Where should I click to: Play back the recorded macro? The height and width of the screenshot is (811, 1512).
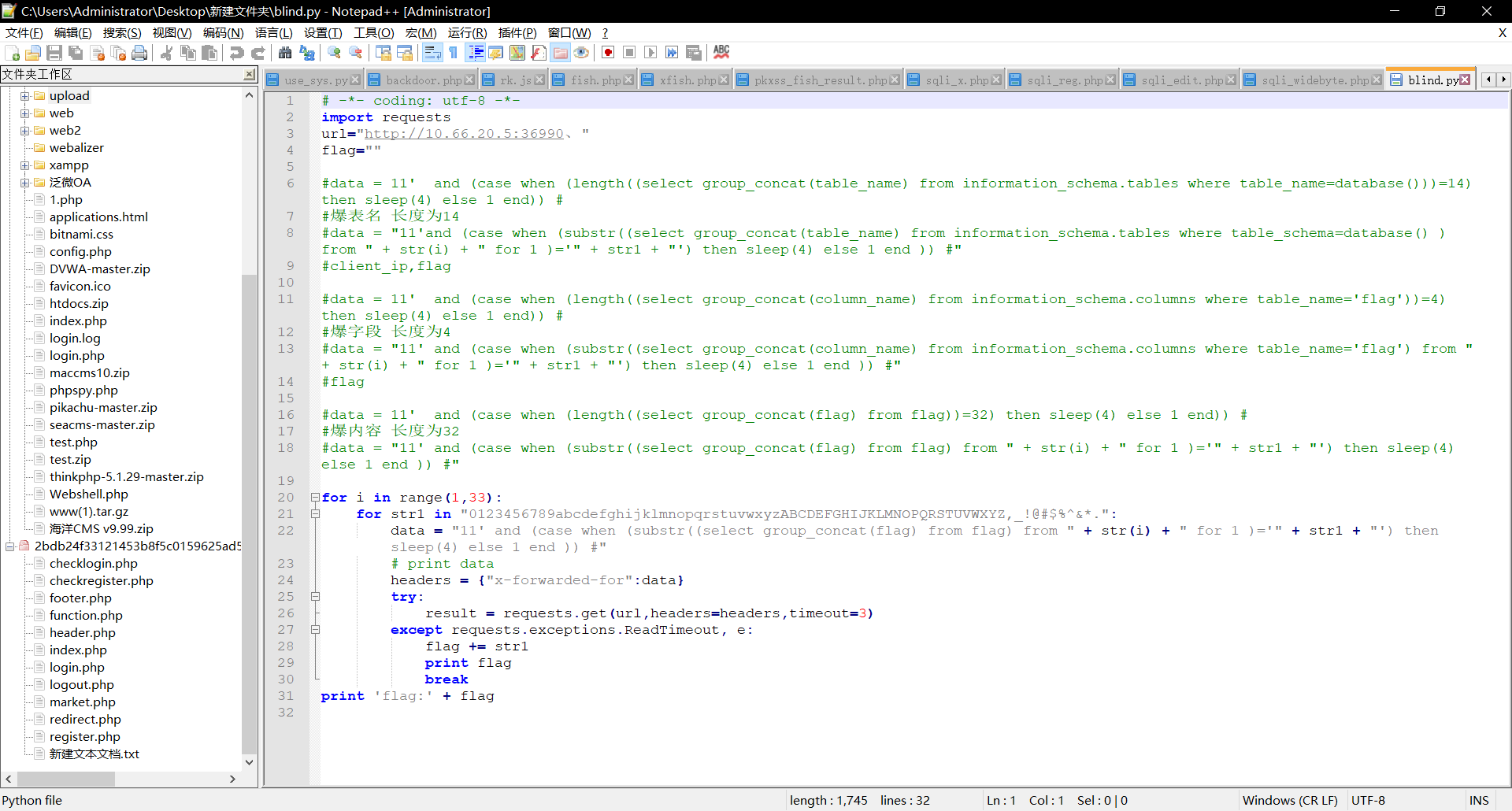pyautogui.click(x=650, y=53)
